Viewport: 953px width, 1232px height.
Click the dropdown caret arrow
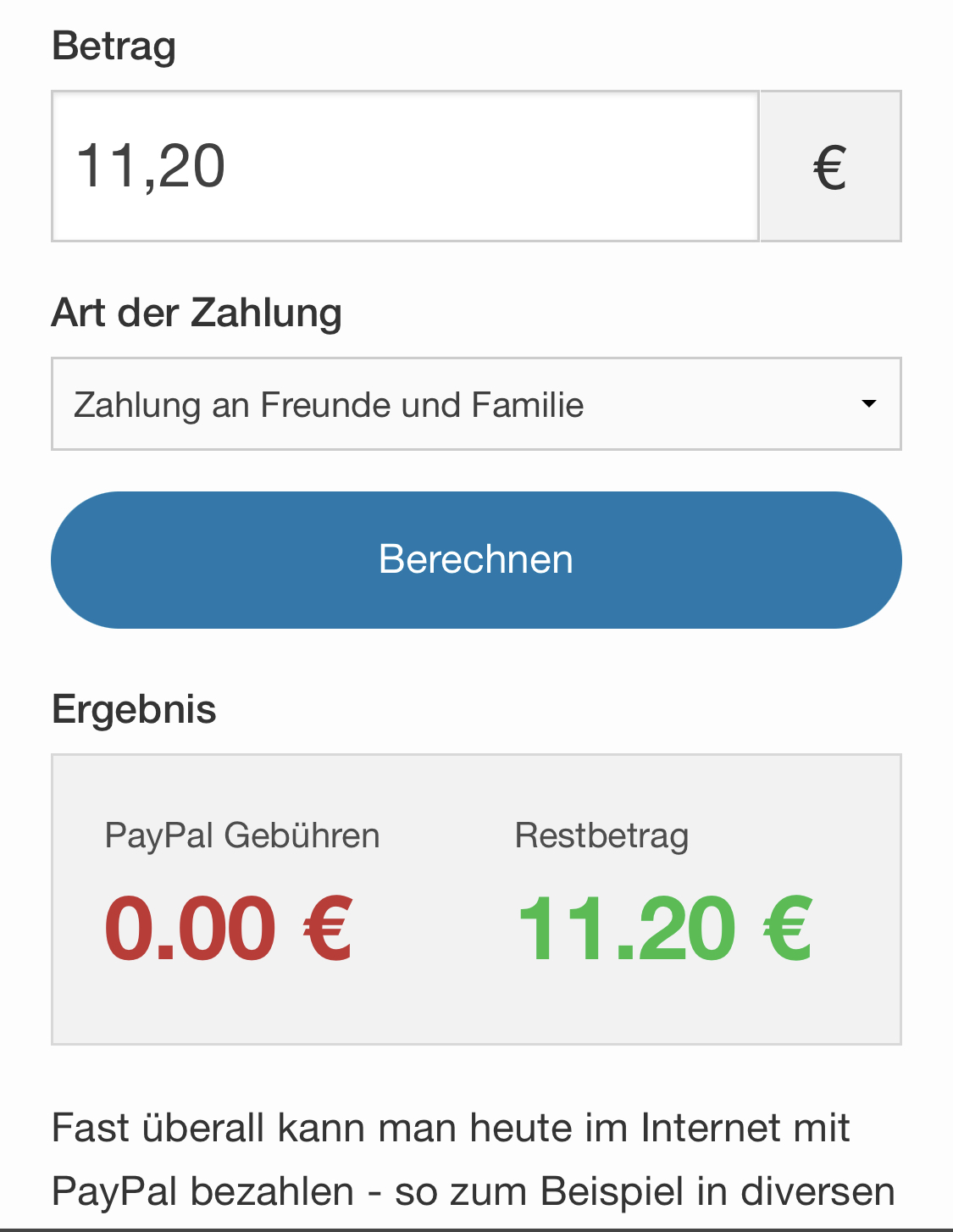868,404
